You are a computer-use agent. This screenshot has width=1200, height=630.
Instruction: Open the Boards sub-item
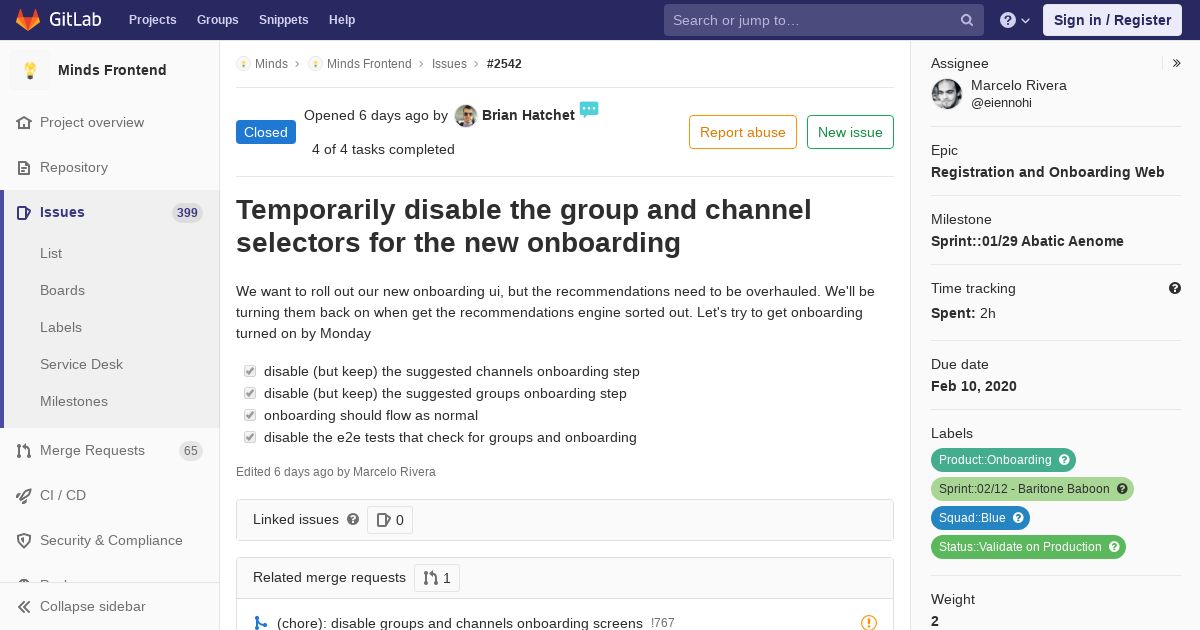point(62,290)
